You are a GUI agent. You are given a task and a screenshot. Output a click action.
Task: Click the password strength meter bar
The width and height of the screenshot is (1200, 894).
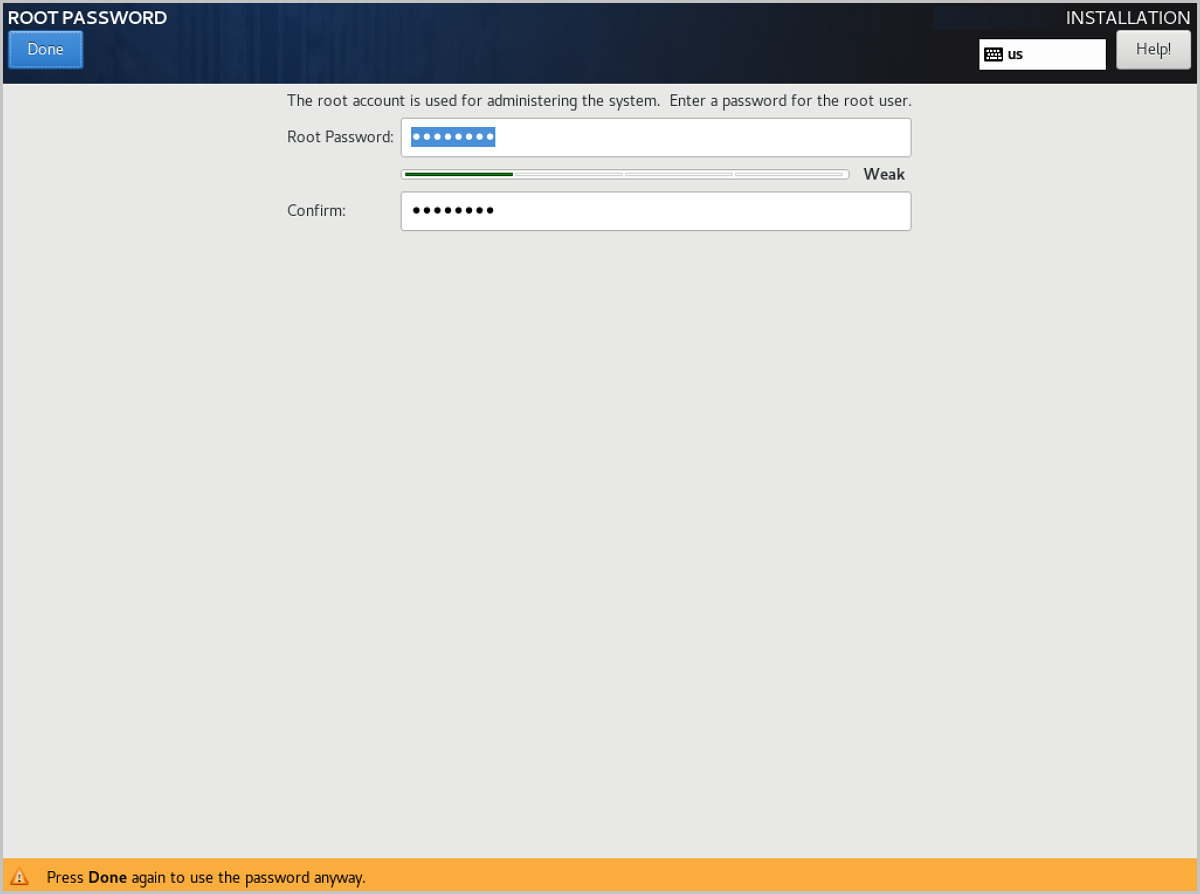[624, 173]
